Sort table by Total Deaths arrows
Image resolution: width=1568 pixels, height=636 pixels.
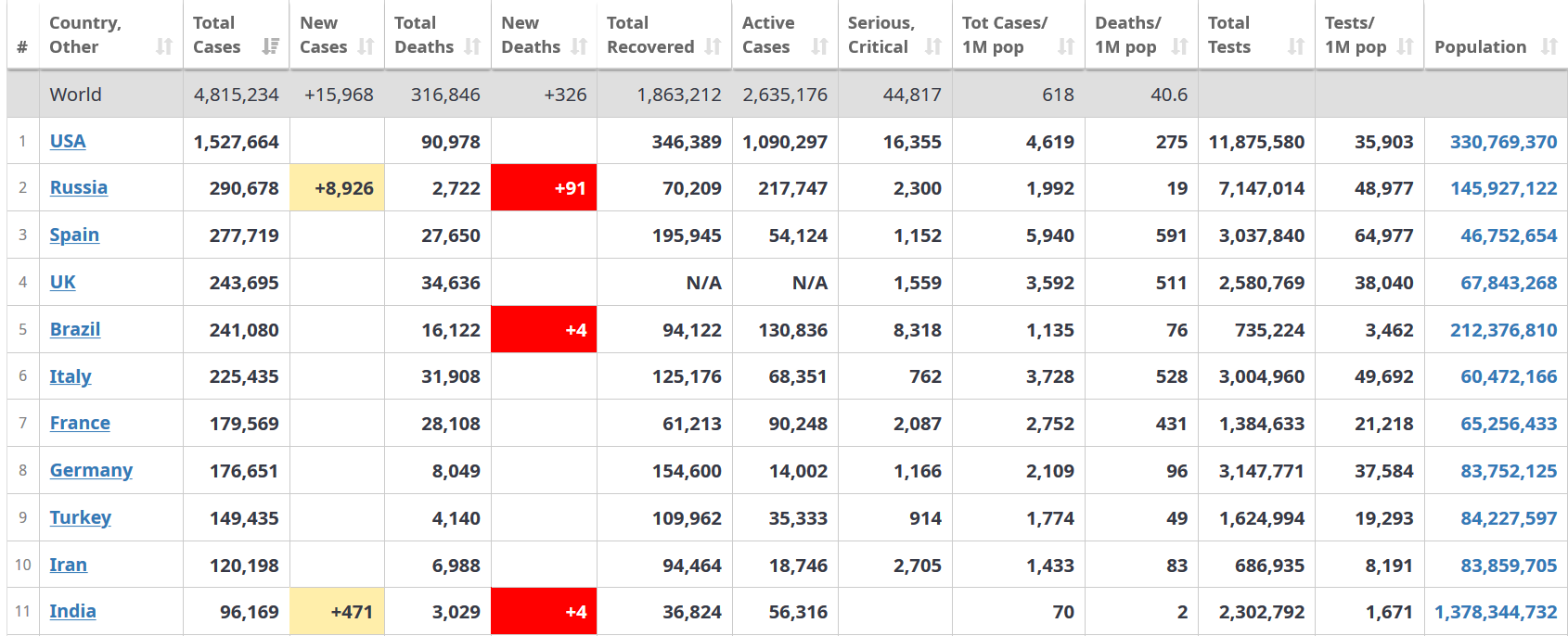point(472,46)
